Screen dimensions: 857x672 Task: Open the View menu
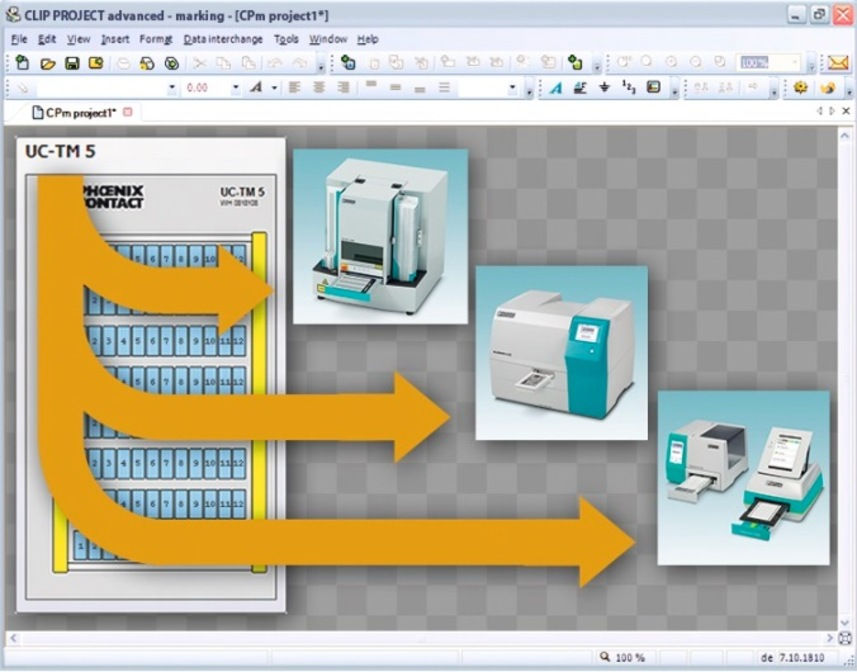(x=79, y=39)
